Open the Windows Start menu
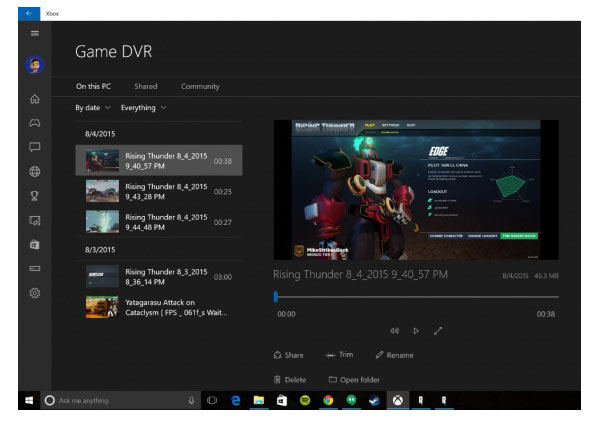Image resolution: width=600 pixels, height=422 pixels. 29,400
